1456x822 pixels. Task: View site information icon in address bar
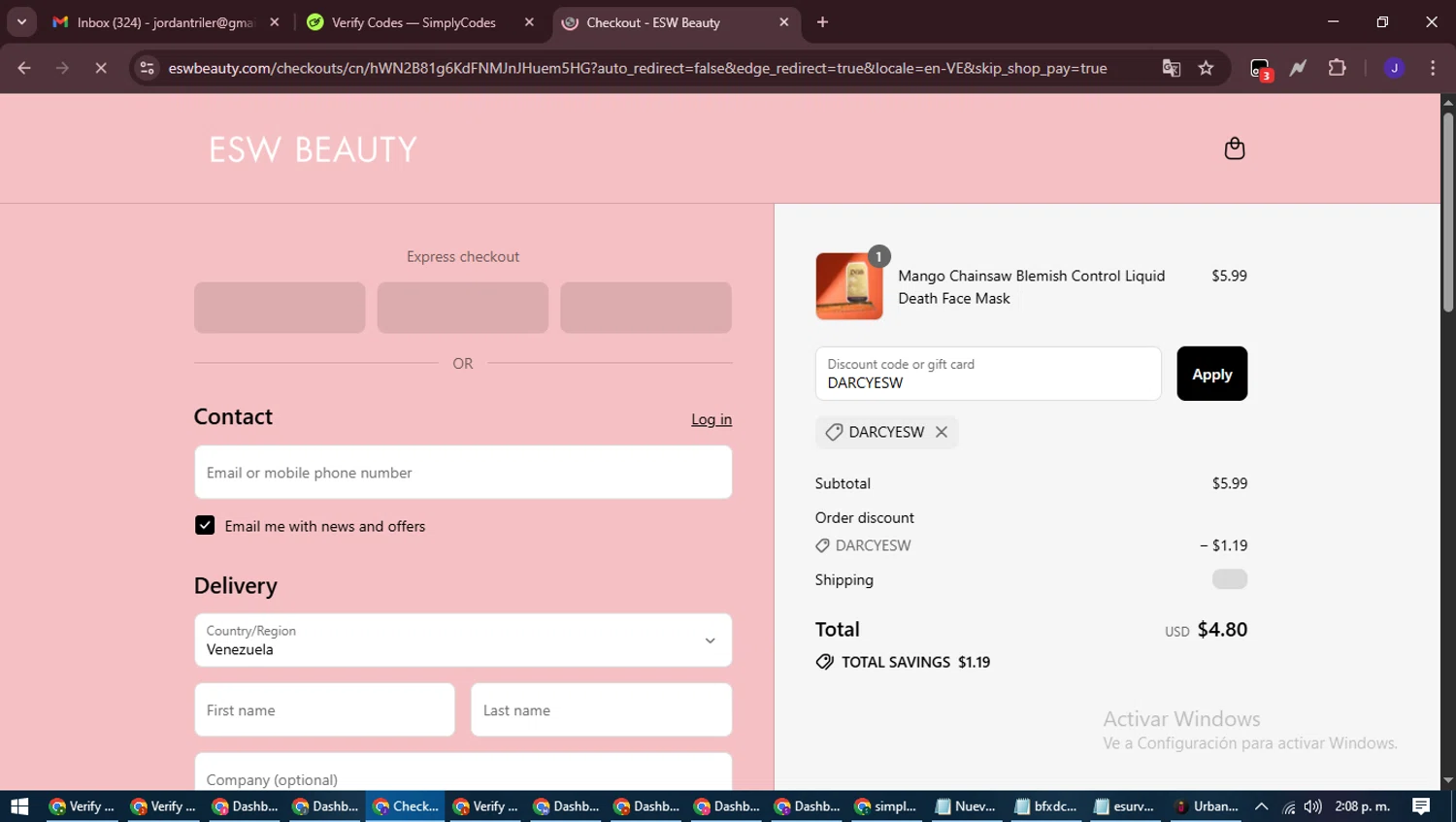[x=147, y=68]
